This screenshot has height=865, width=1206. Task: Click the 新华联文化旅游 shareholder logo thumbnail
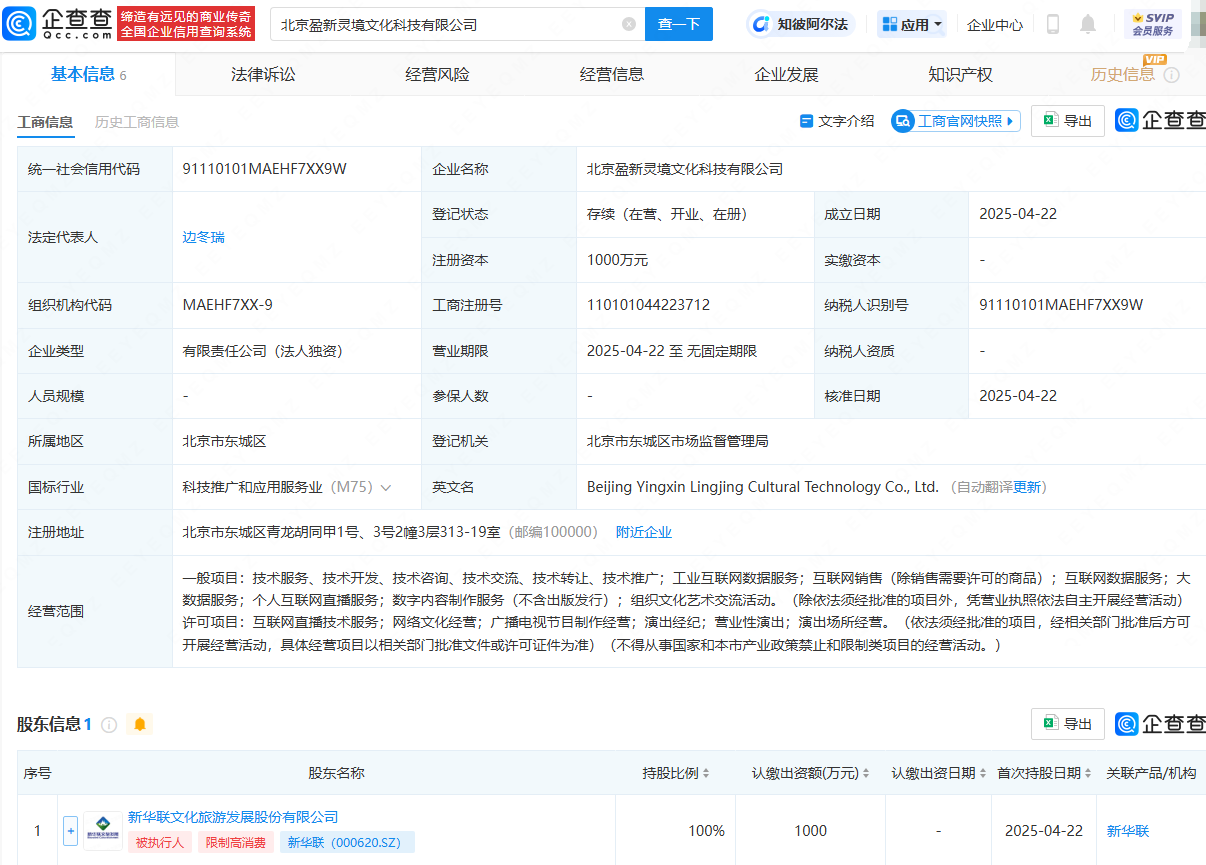[x=103, y=831]
